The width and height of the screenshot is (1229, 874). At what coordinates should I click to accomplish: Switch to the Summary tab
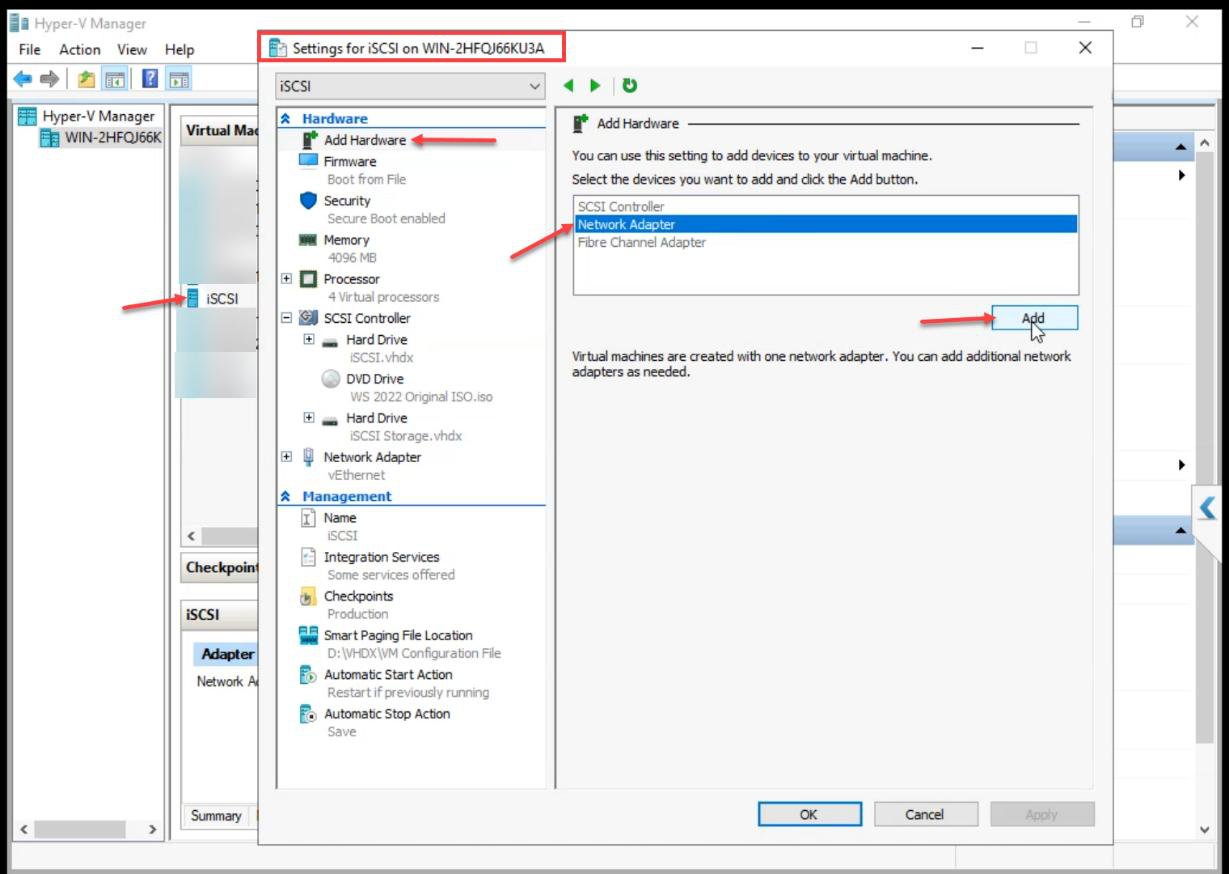(216, 816)
